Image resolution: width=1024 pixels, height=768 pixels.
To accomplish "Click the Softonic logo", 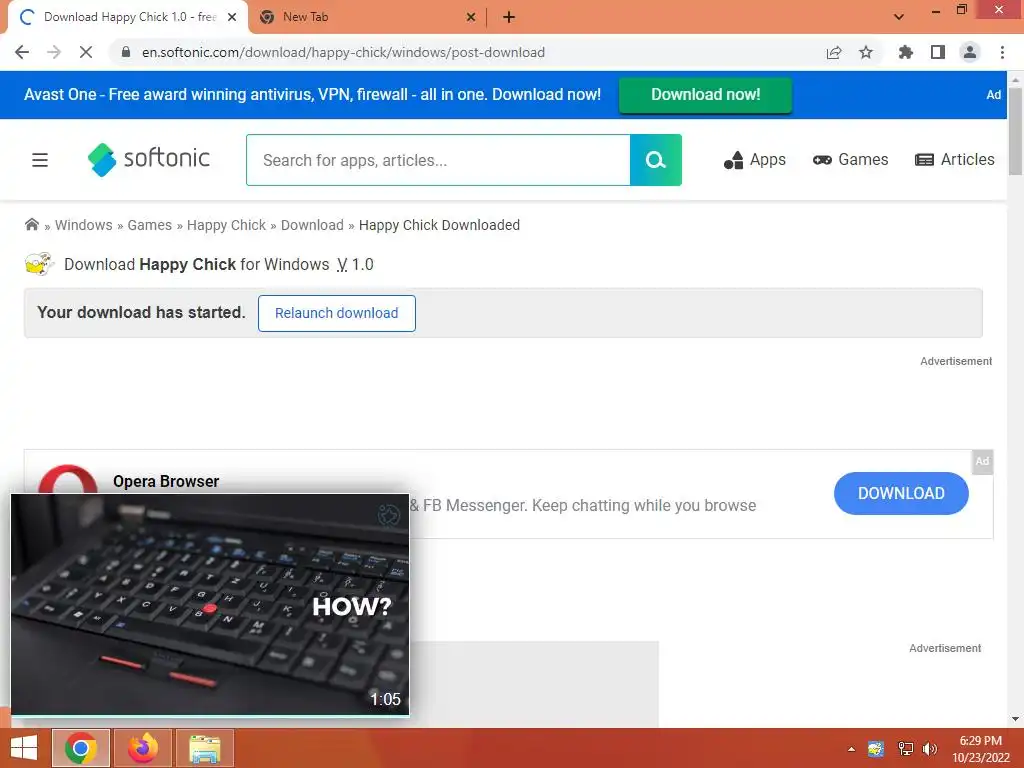I will [x=149, y=159].
